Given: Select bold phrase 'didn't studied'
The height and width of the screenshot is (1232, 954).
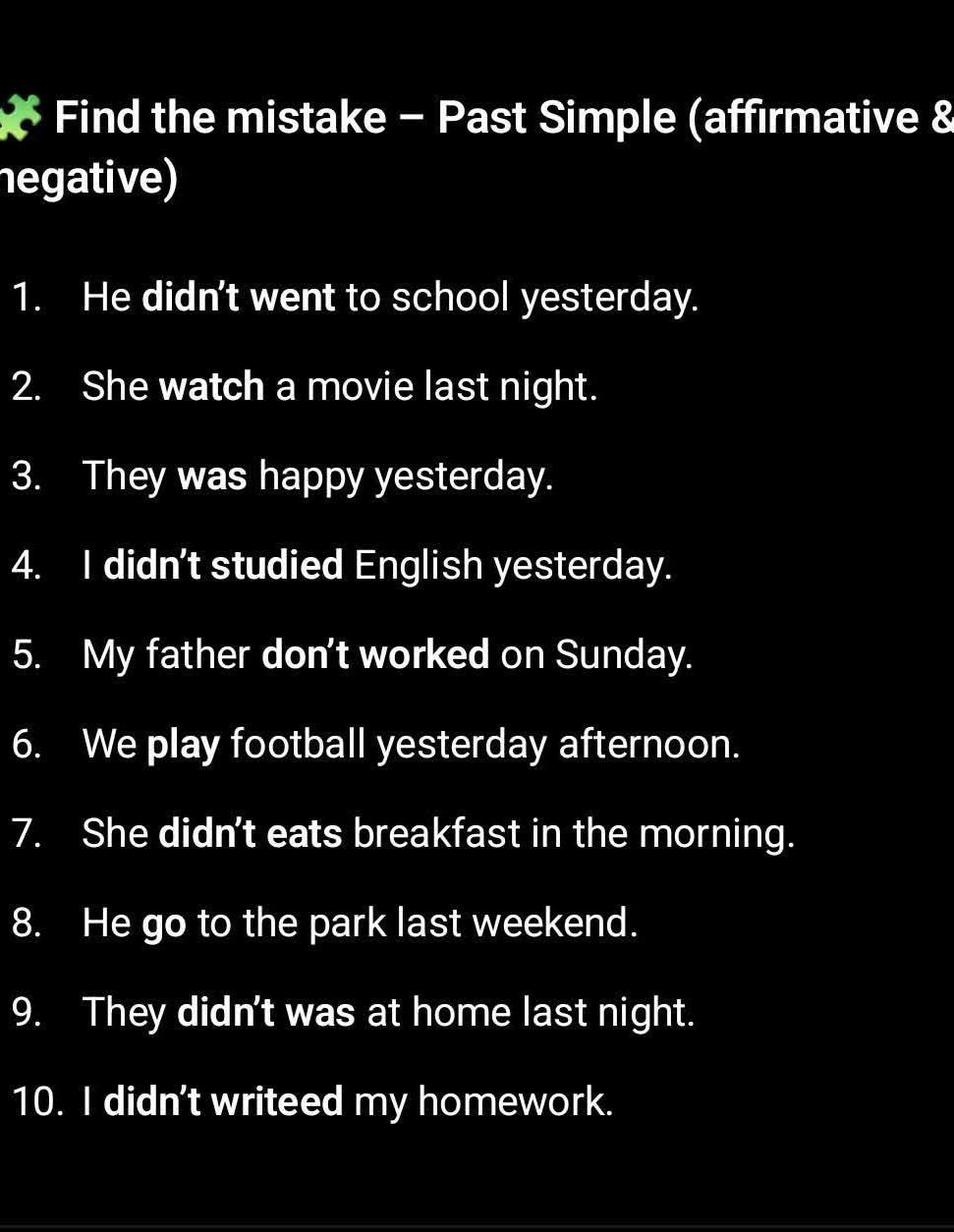Looking at the screenshot, I should pyautogui.click(x=223, y=565).
